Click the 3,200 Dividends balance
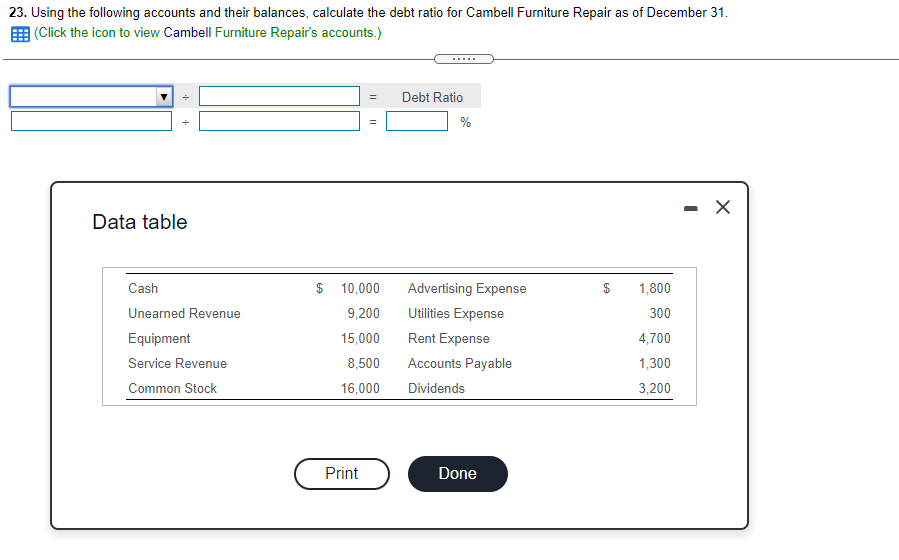 tap(655, 389)
